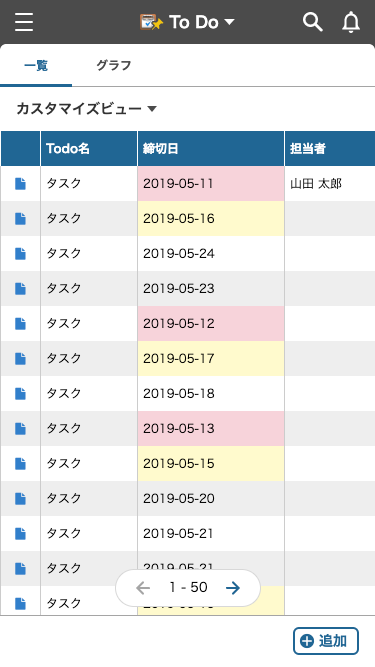Open record icon for 2019-05-20 row
The image size is (375, 667).
point(20,499)
